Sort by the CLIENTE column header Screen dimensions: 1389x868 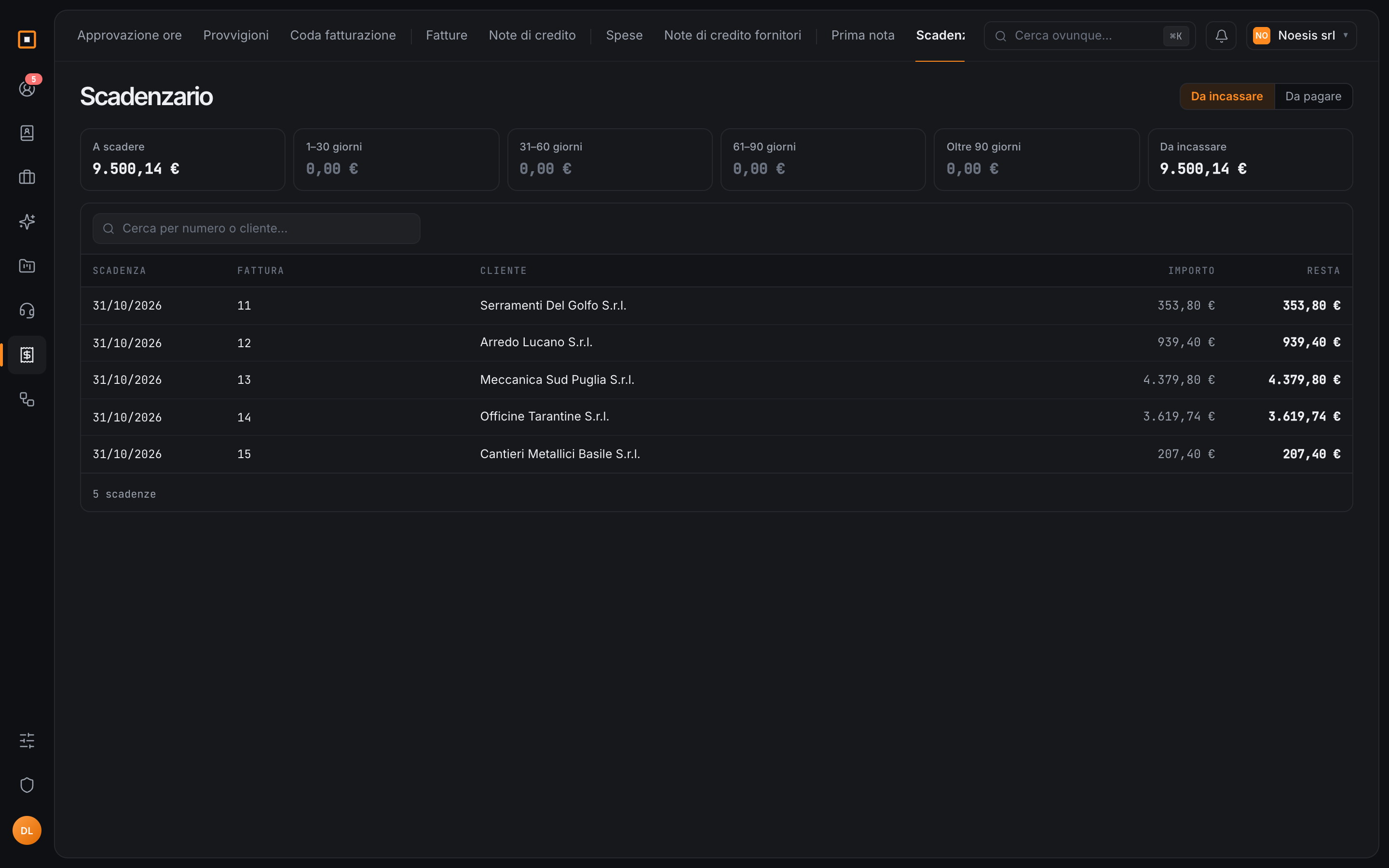504,271
